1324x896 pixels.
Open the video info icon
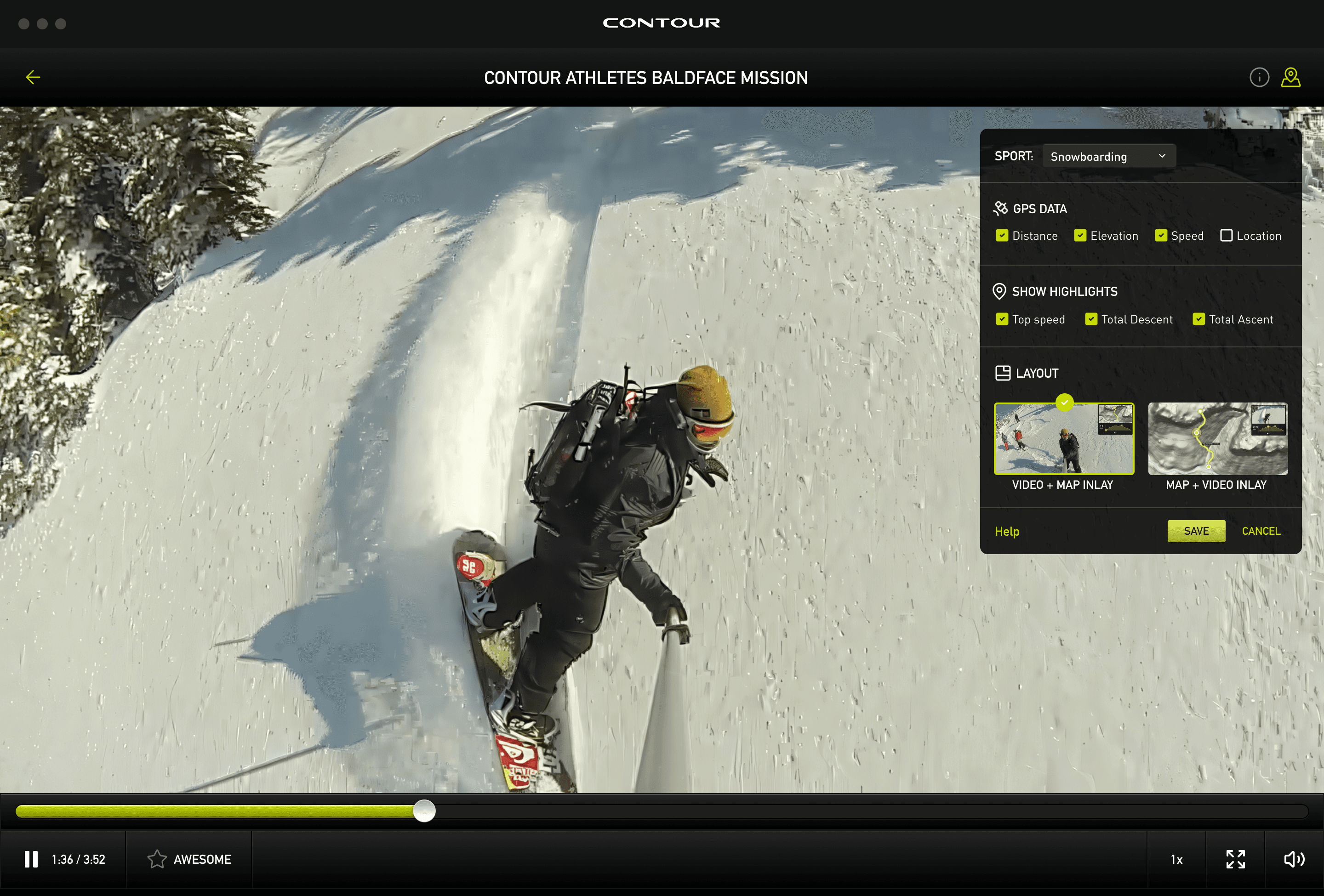point(1259,77)
